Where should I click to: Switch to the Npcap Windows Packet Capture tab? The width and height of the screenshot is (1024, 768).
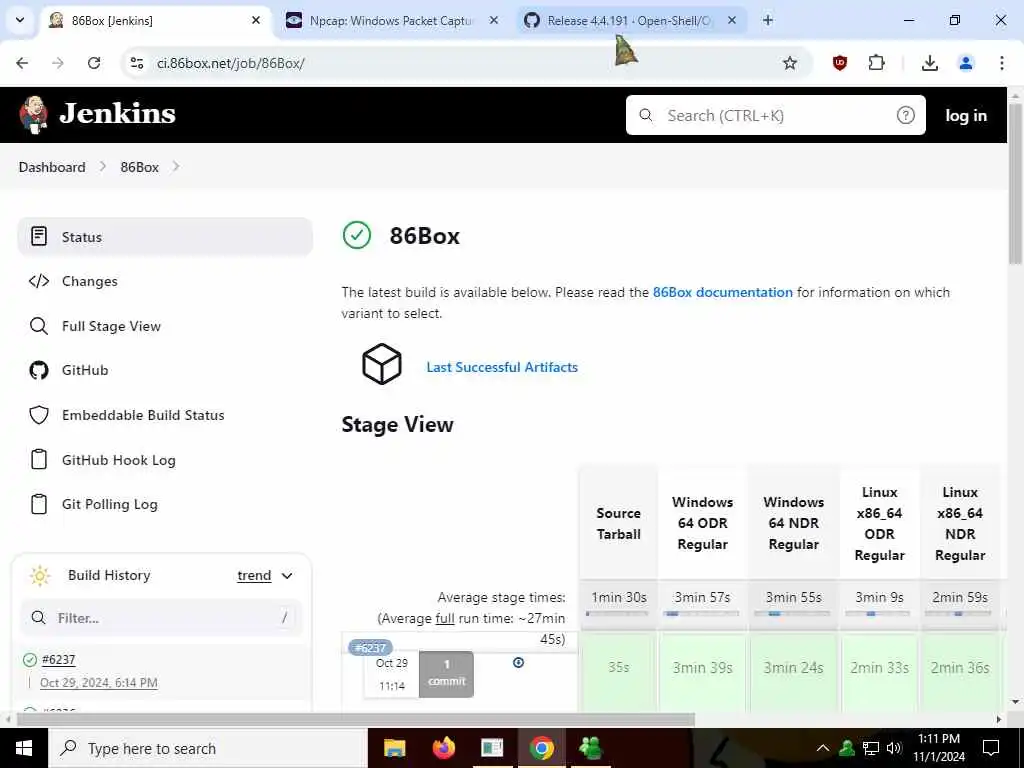[x=391, y=21]
